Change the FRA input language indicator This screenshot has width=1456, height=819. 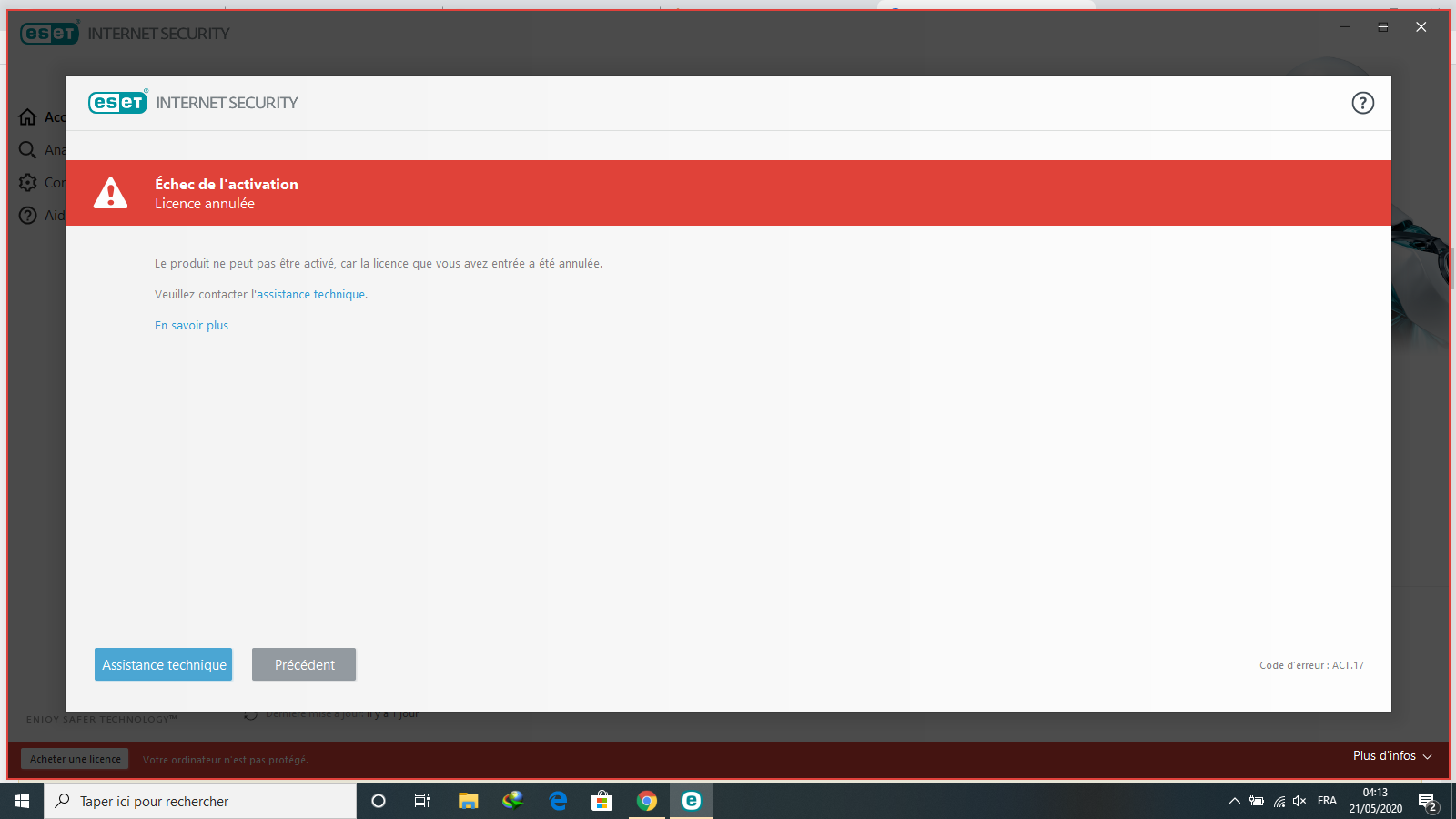(1327, 801)
